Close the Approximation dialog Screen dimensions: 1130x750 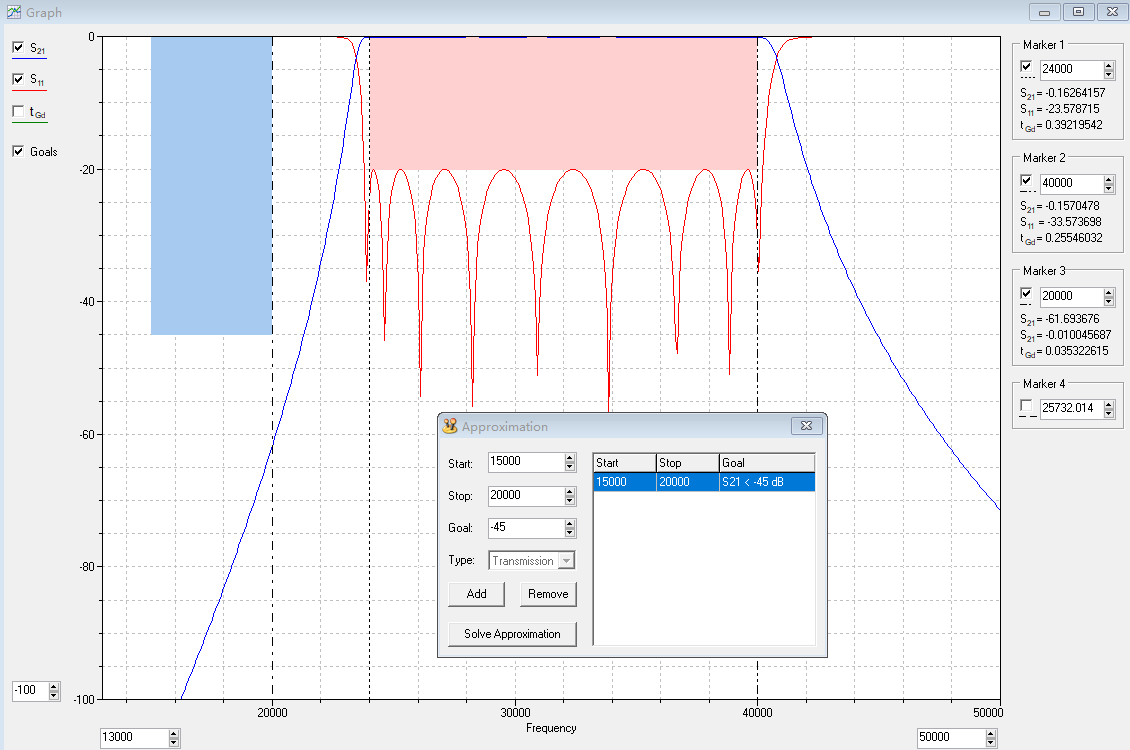[x=805, y=426]
